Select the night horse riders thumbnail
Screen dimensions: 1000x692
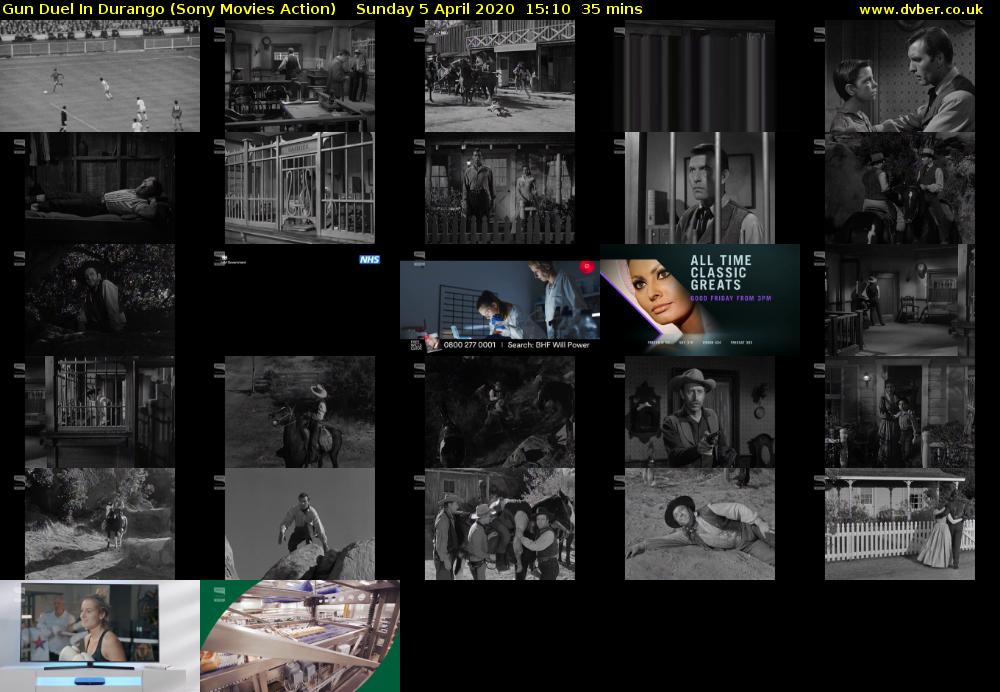900,188
